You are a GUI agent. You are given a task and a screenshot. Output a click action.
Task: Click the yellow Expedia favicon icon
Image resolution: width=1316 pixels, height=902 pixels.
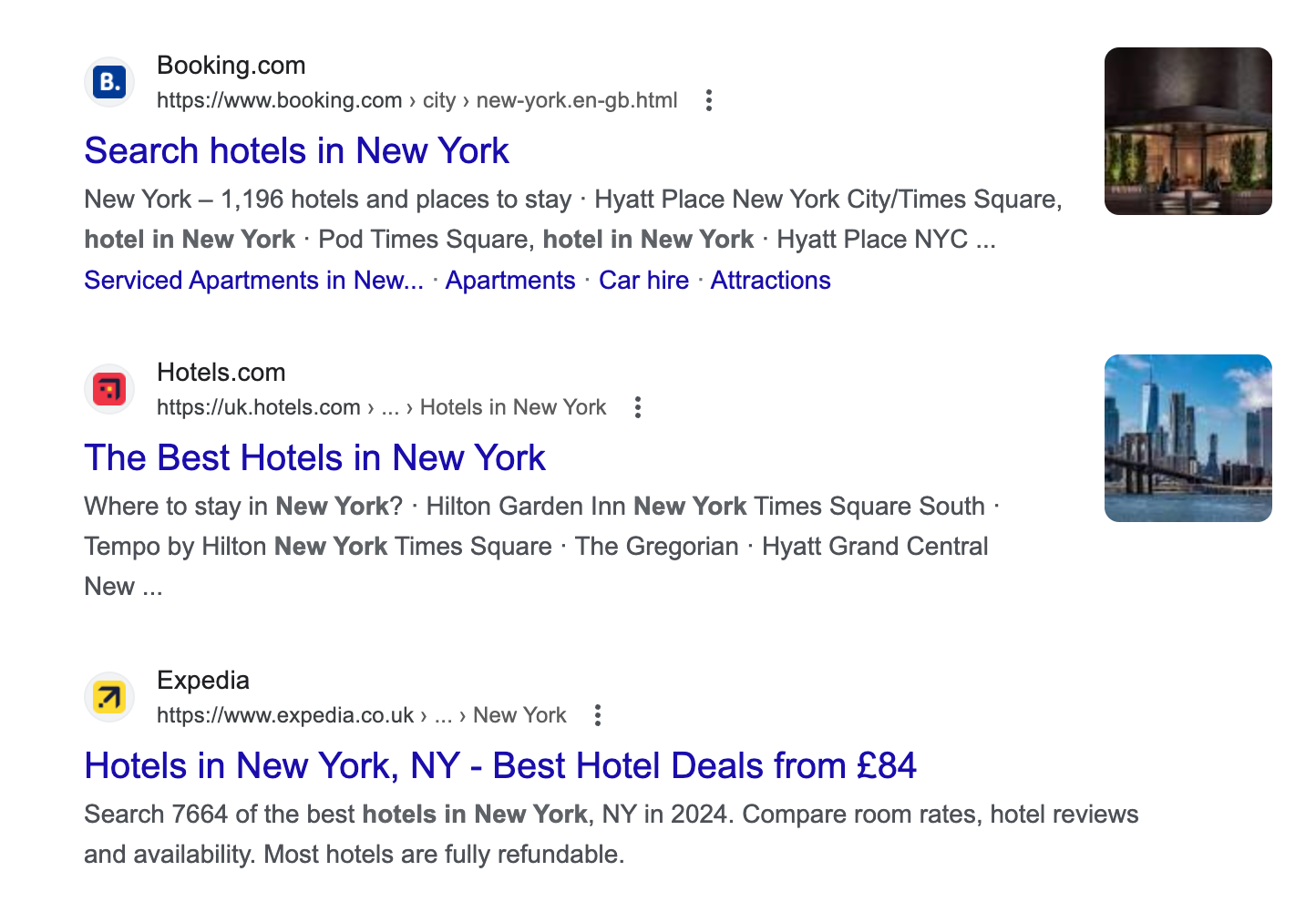[109, 697]
